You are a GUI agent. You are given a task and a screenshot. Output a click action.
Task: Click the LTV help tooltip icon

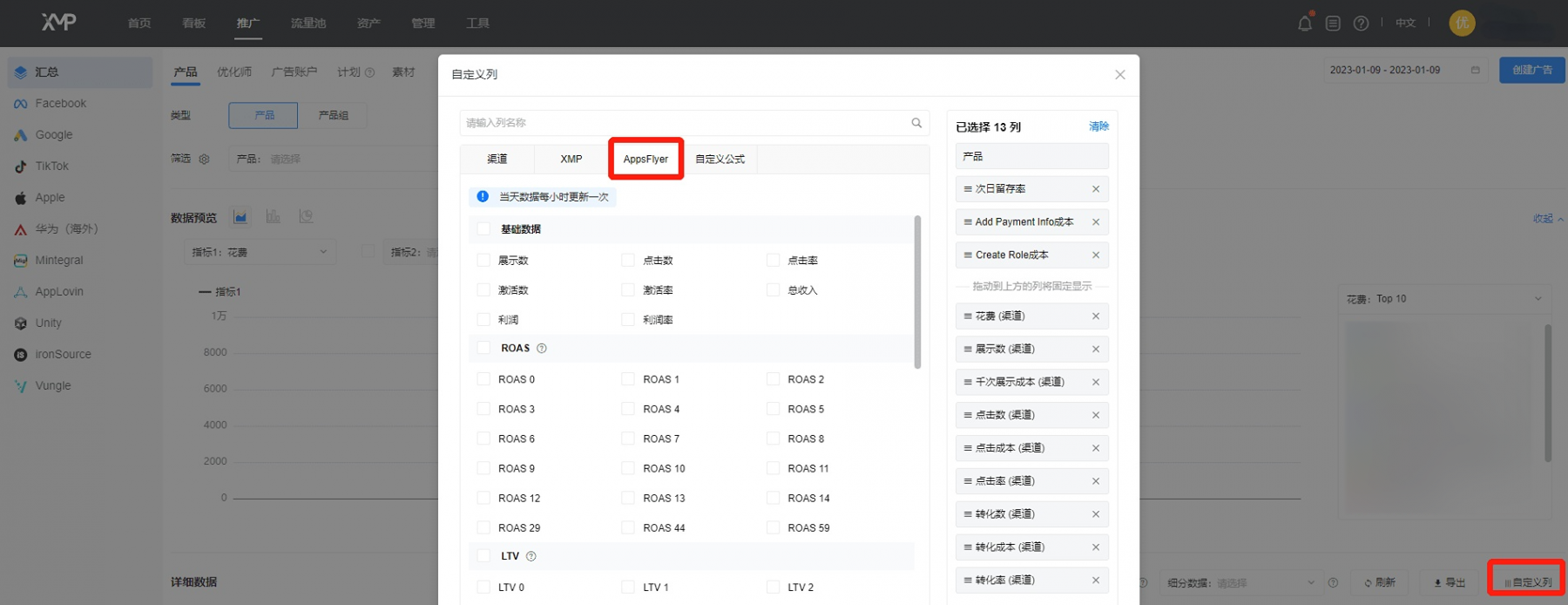coord(531,556)
